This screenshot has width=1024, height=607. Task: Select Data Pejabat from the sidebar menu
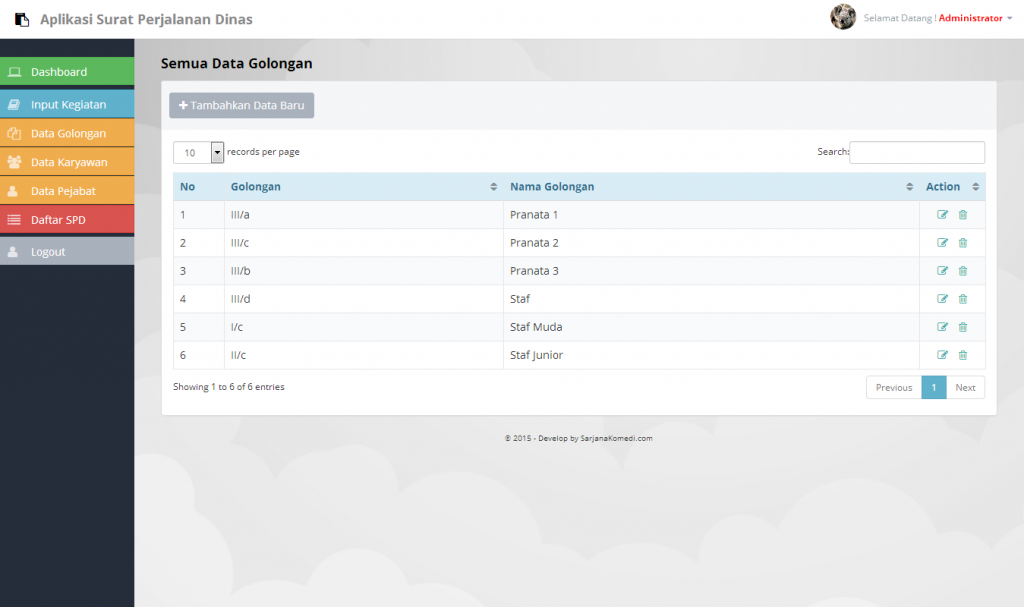(x=14, y=190)
